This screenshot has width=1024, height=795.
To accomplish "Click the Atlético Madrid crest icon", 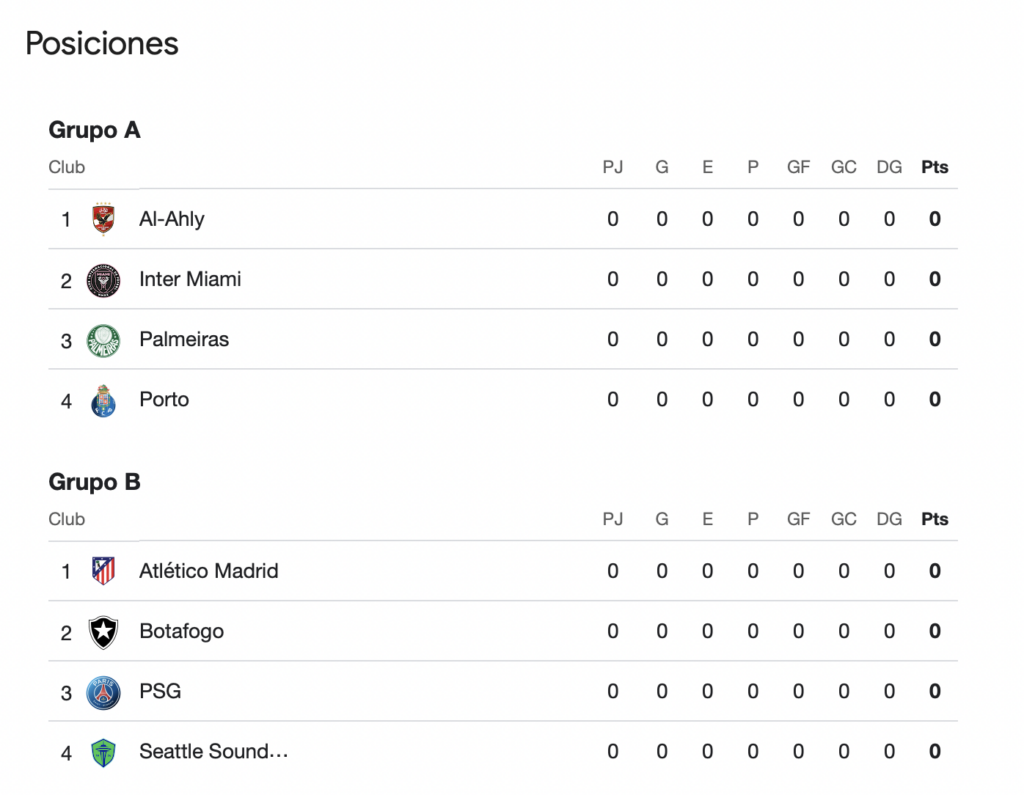I will (103, 571).
